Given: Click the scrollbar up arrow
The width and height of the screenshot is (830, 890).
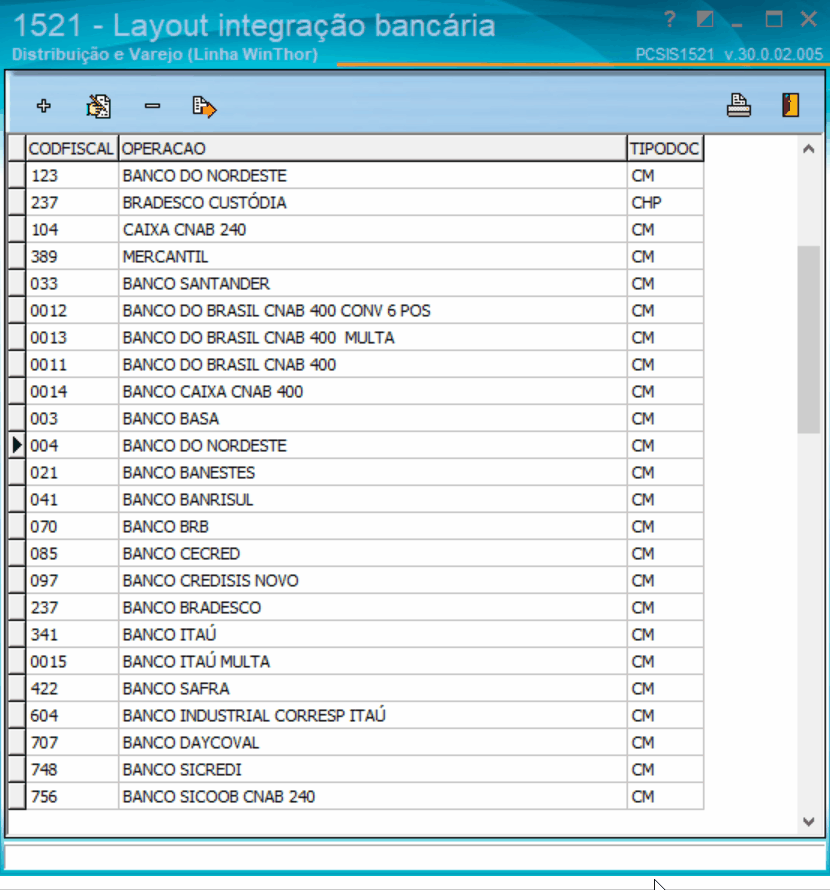Looking at the screenshot, I should click(x=809, y=149).
